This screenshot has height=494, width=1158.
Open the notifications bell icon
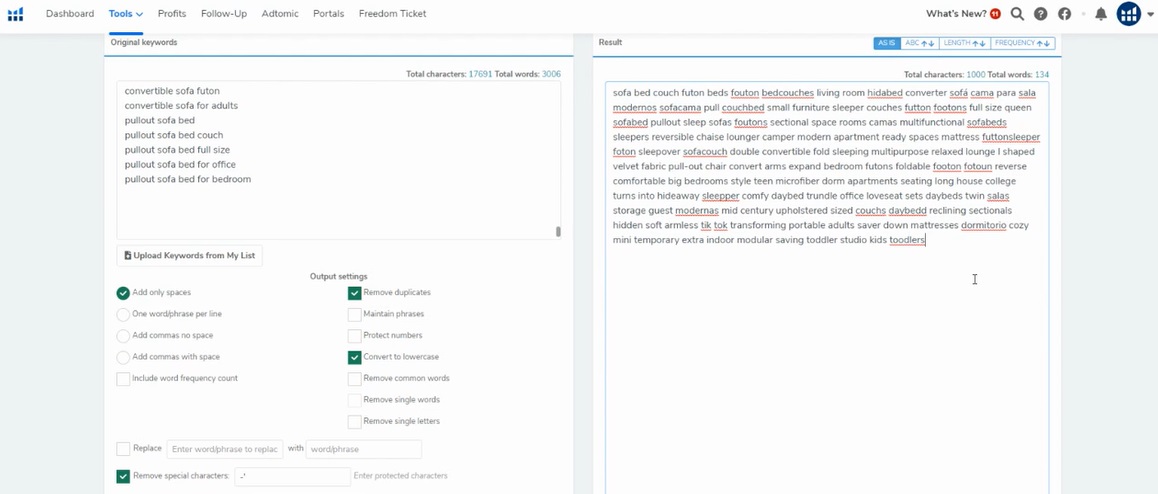(1100, 13)
